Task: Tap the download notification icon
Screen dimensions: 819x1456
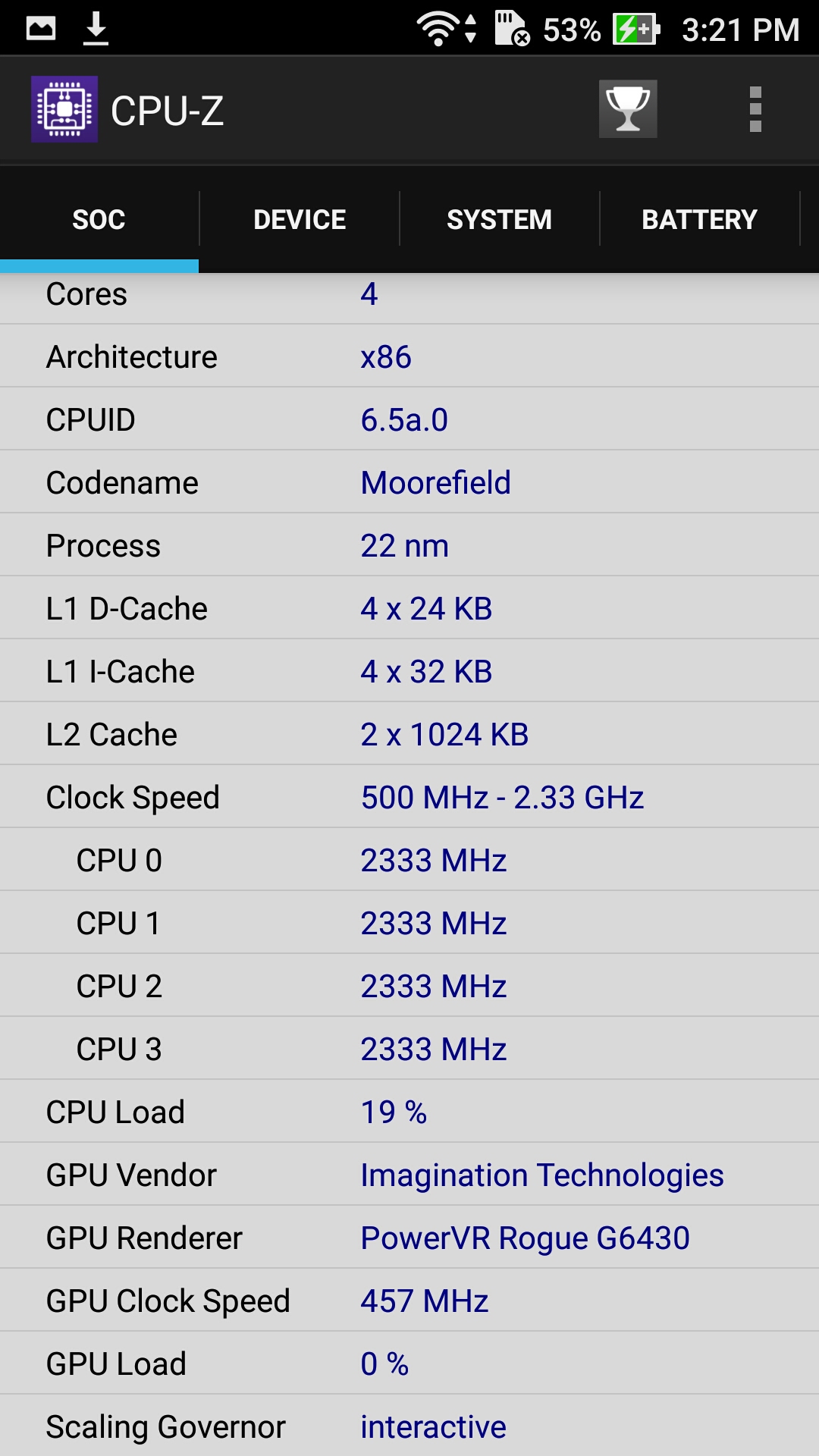Action: click(x=96, y=29)
